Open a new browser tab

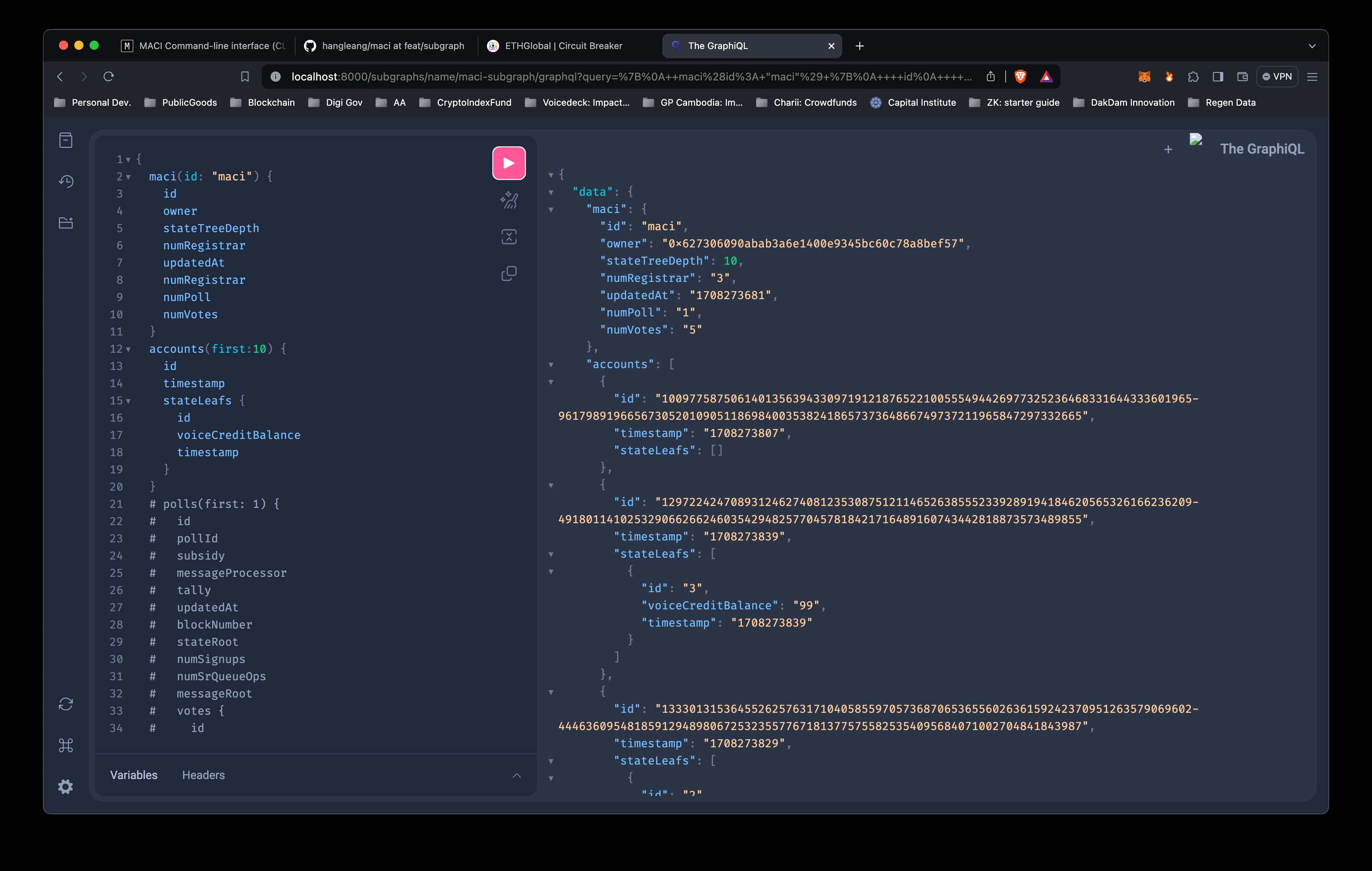[x=860, y=46]
